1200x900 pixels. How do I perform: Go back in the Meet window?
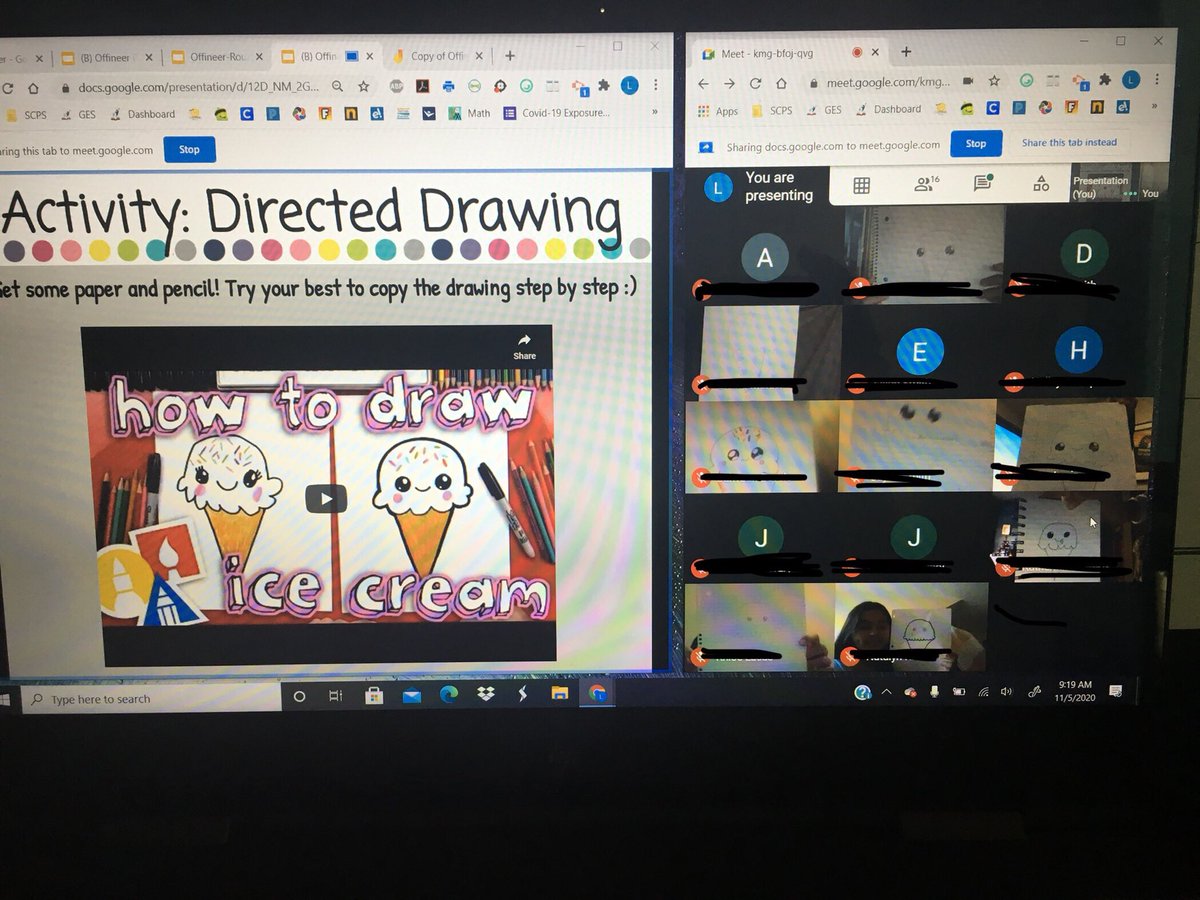(703, 84)
